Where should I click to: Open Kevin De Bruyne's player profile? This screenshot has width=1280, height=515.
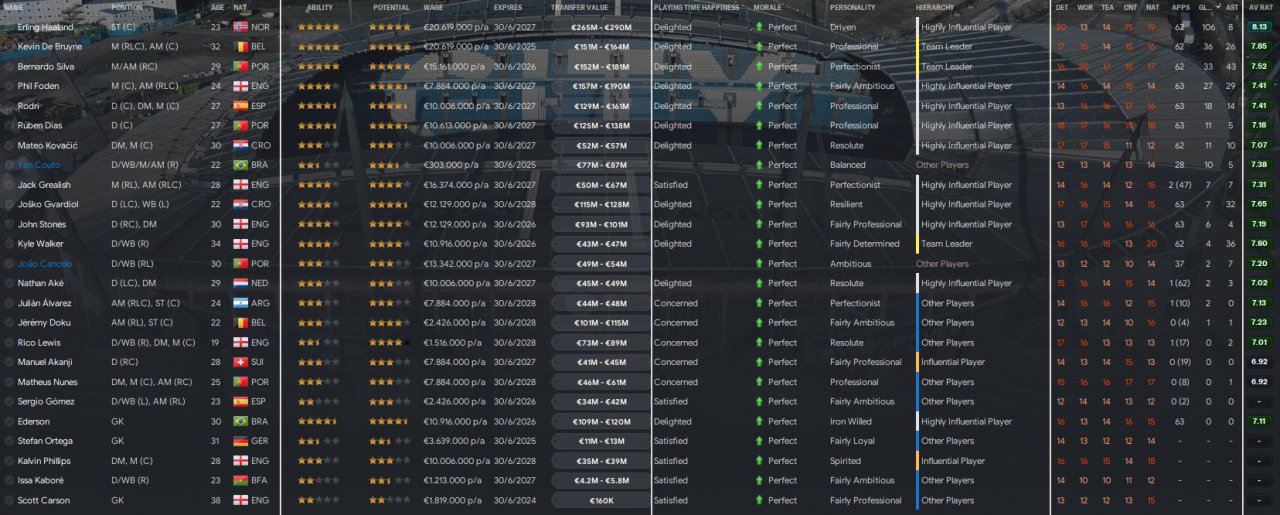point(50,46)
